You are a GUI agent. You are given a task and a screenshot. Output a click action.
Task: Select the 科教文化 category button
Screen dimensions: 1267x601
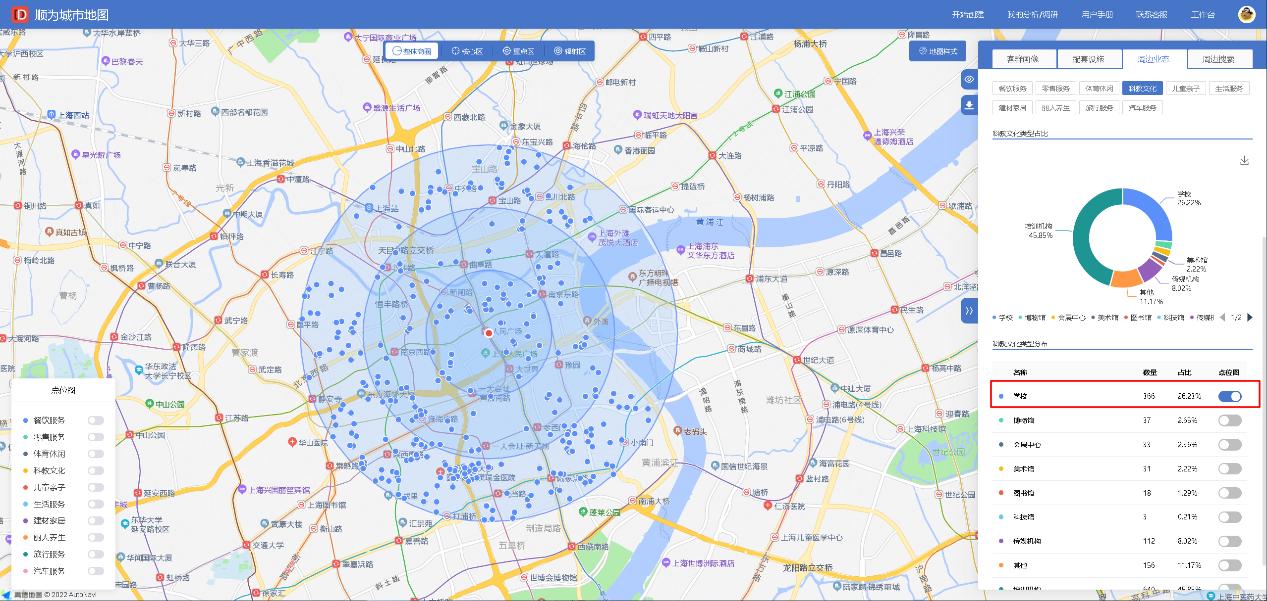[x=1141, y=88]
